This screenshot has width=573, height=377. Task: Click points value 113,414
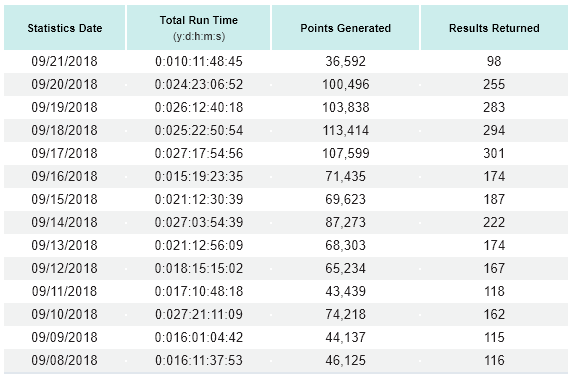click(x=346, y=130)
